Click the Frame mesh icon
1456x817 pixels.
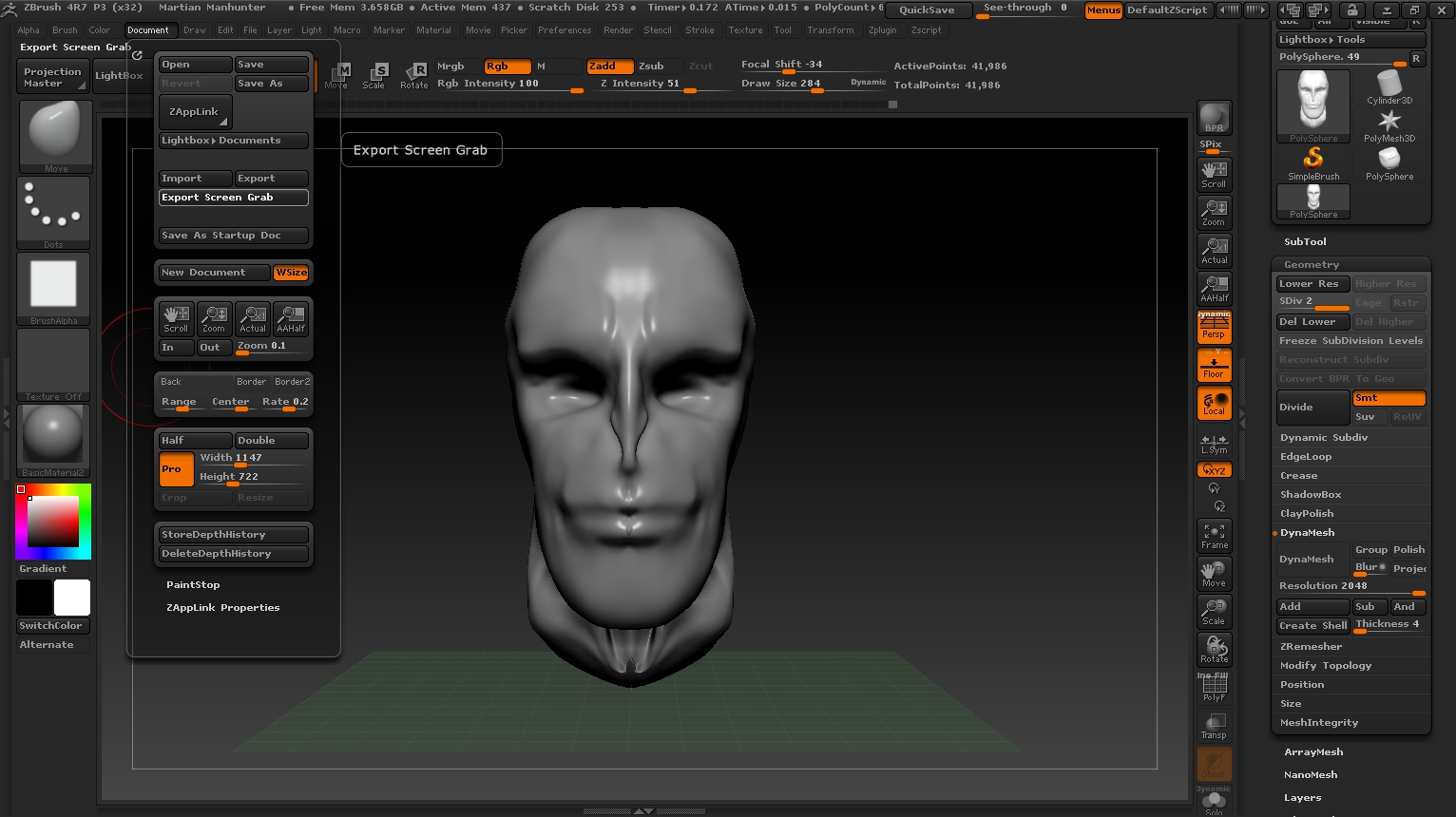click(1214, 536)
